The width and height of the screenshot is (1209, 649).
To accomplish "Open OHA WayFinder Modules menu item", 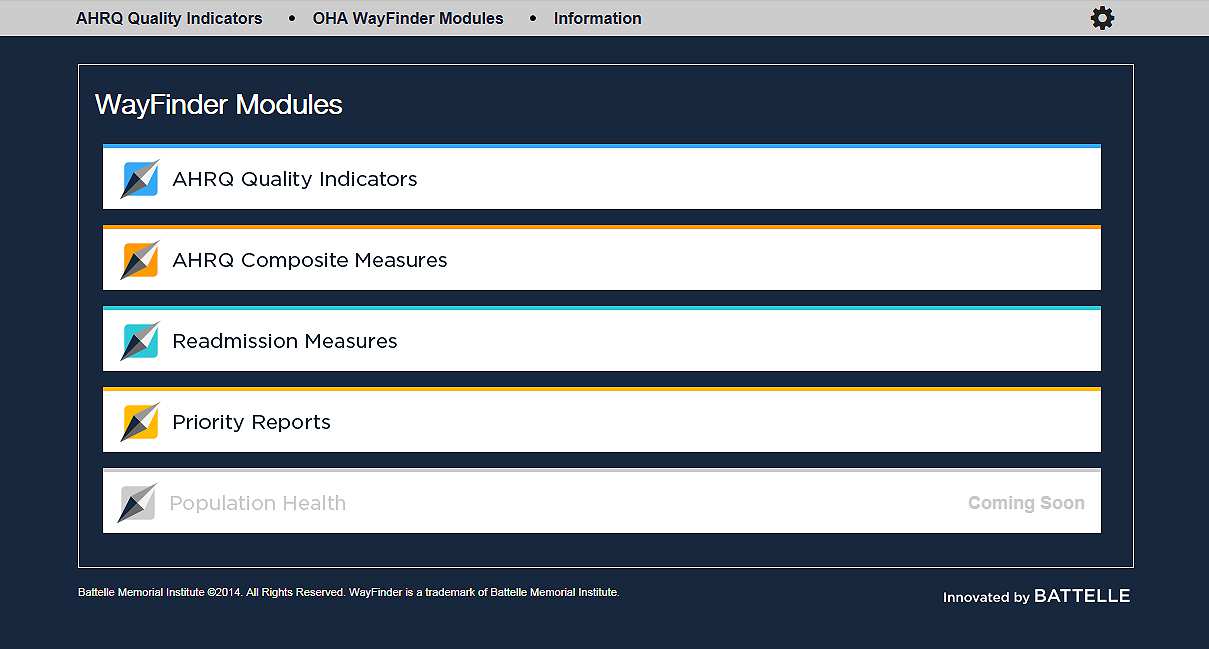I will coord(408,18).
